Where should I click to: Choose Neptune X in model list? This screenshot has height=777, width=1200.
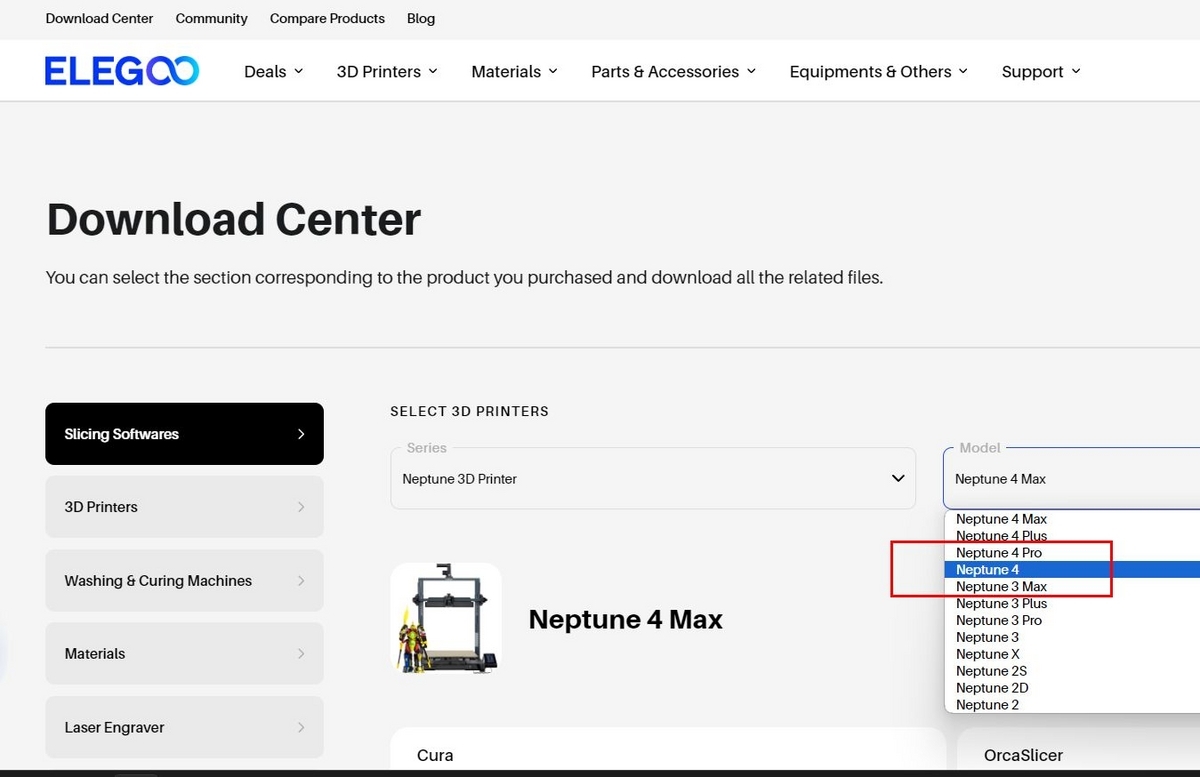pyautogui.click(x=1072, y=654)
